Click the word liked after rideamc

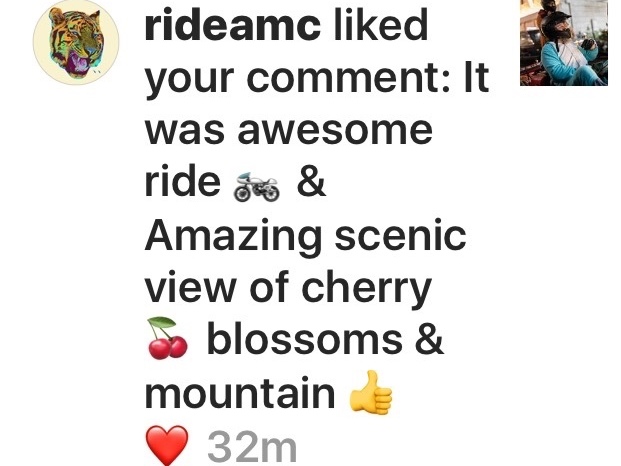(381, 26)
